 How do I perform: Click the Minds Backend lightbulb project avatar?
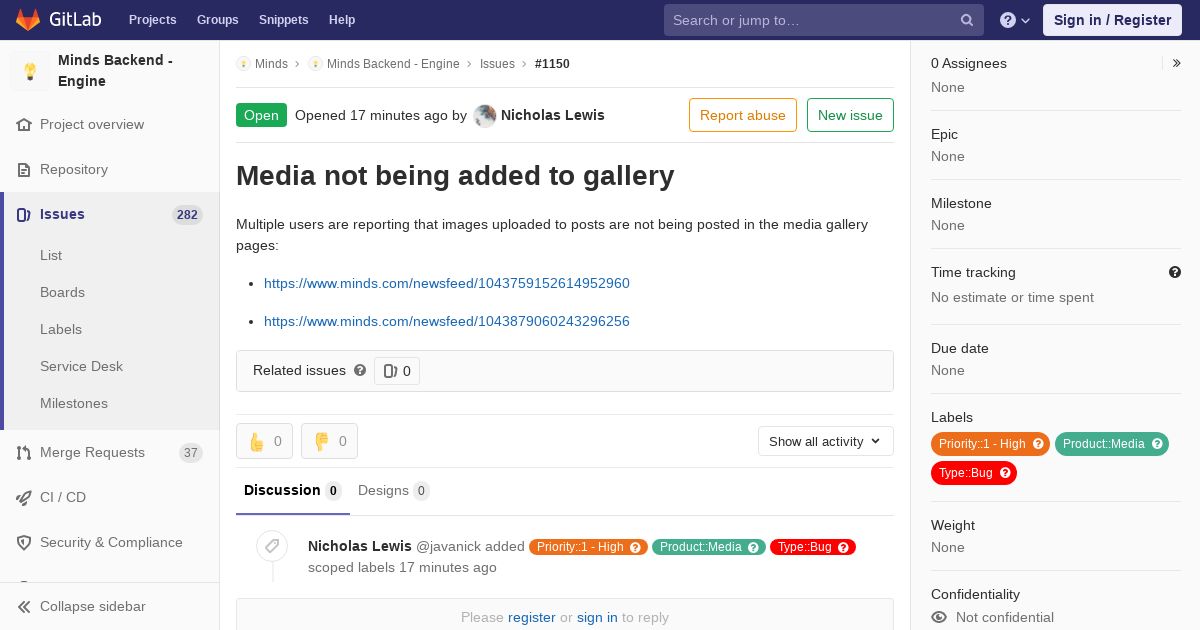click(30, 71)
